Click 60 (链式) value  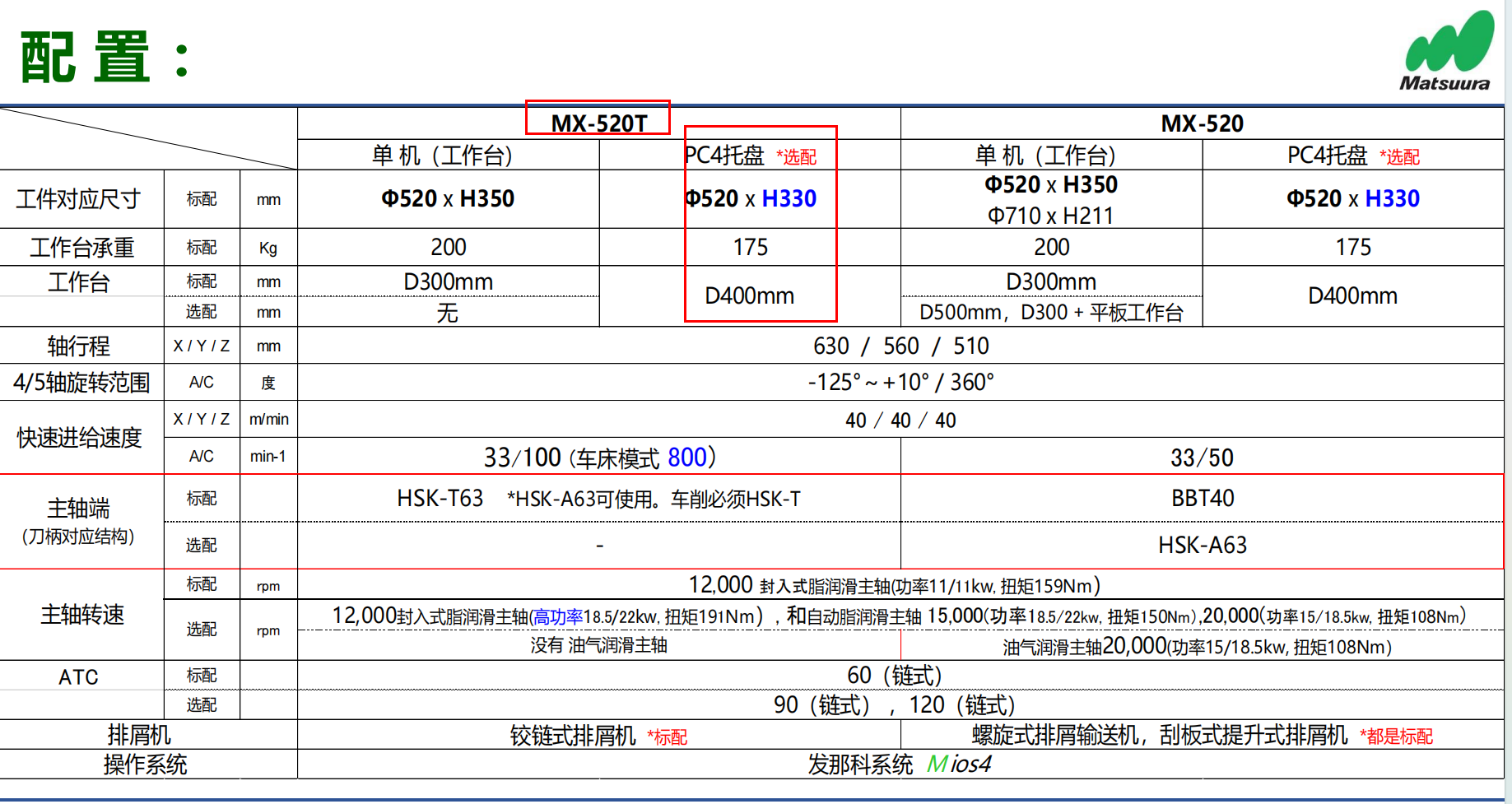pyautogui.click(x=895, y=676)
